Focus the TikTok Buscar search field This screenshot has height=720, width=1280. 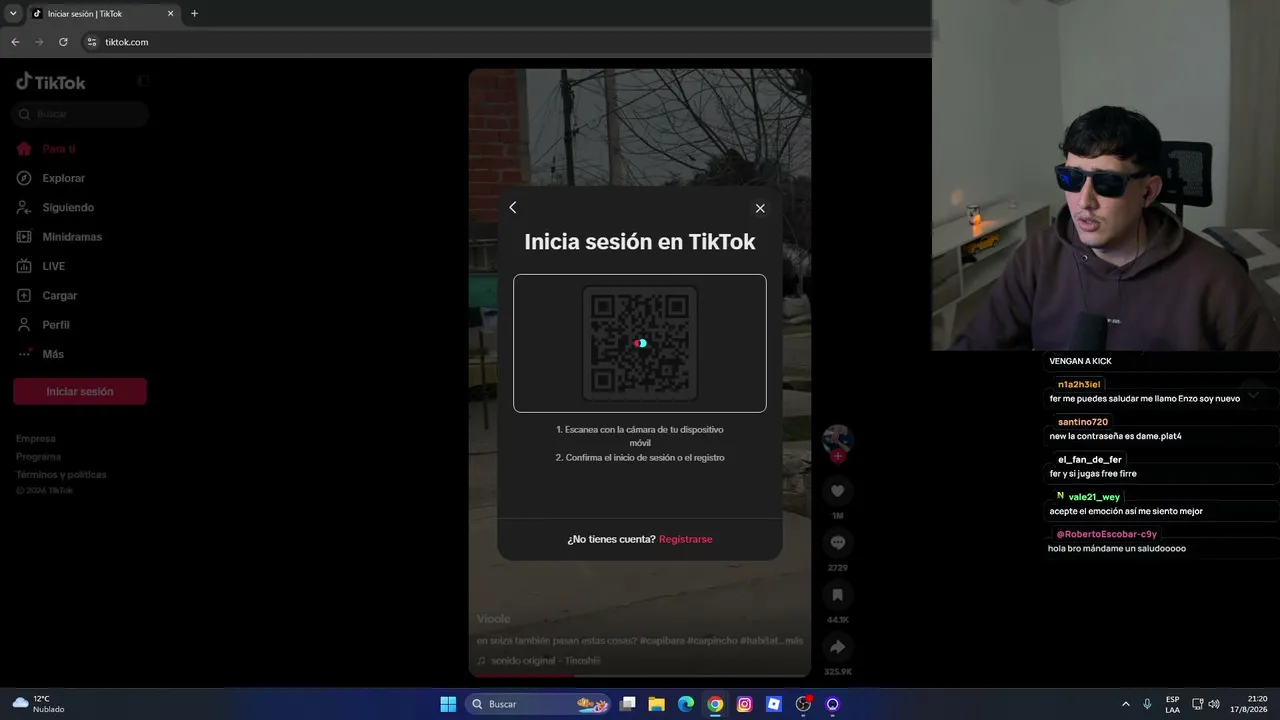coord(81,114)
